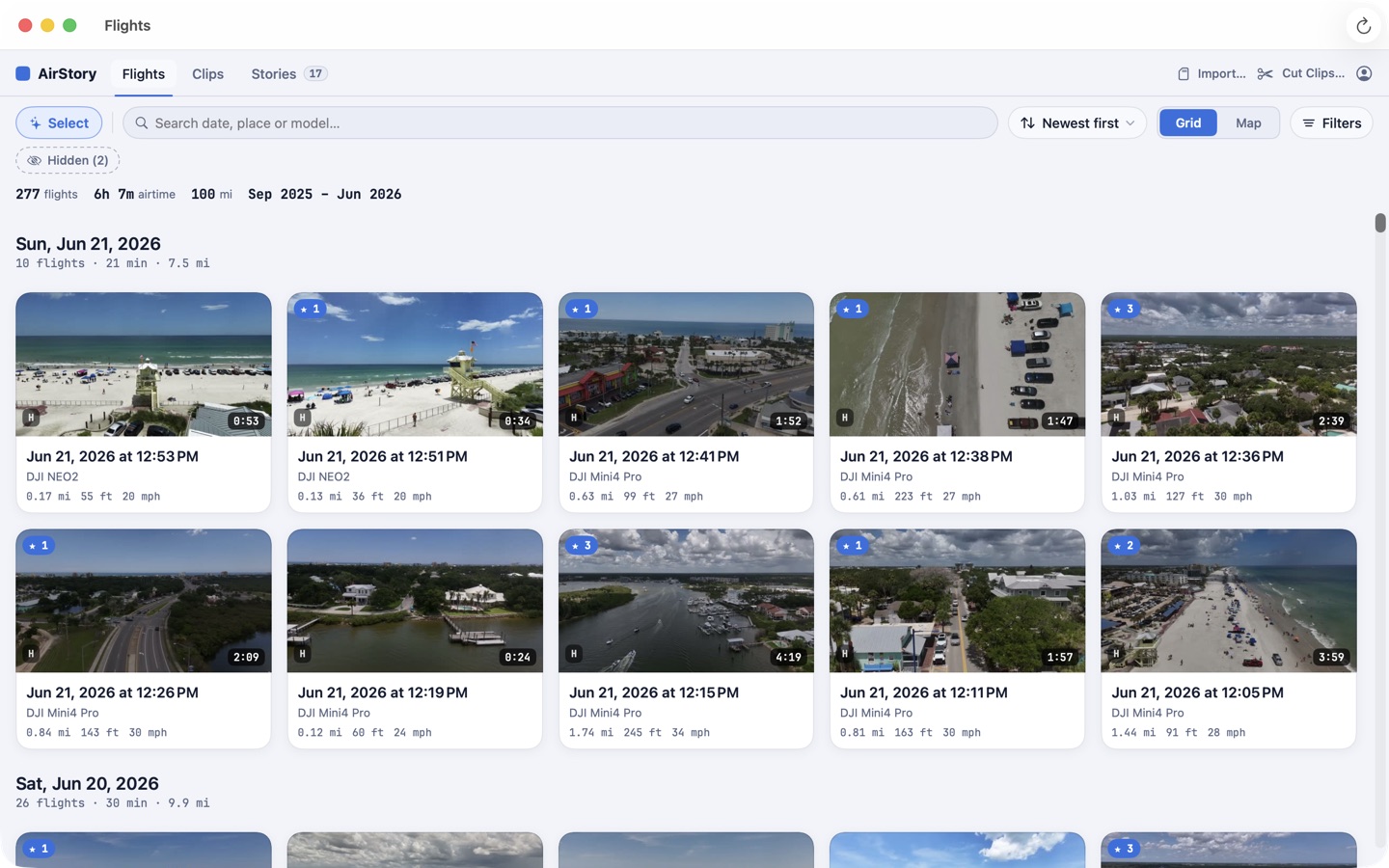Click the 277 flights summary stat
This screenshot has width=1389, height=868.
[x=46, y=194]
